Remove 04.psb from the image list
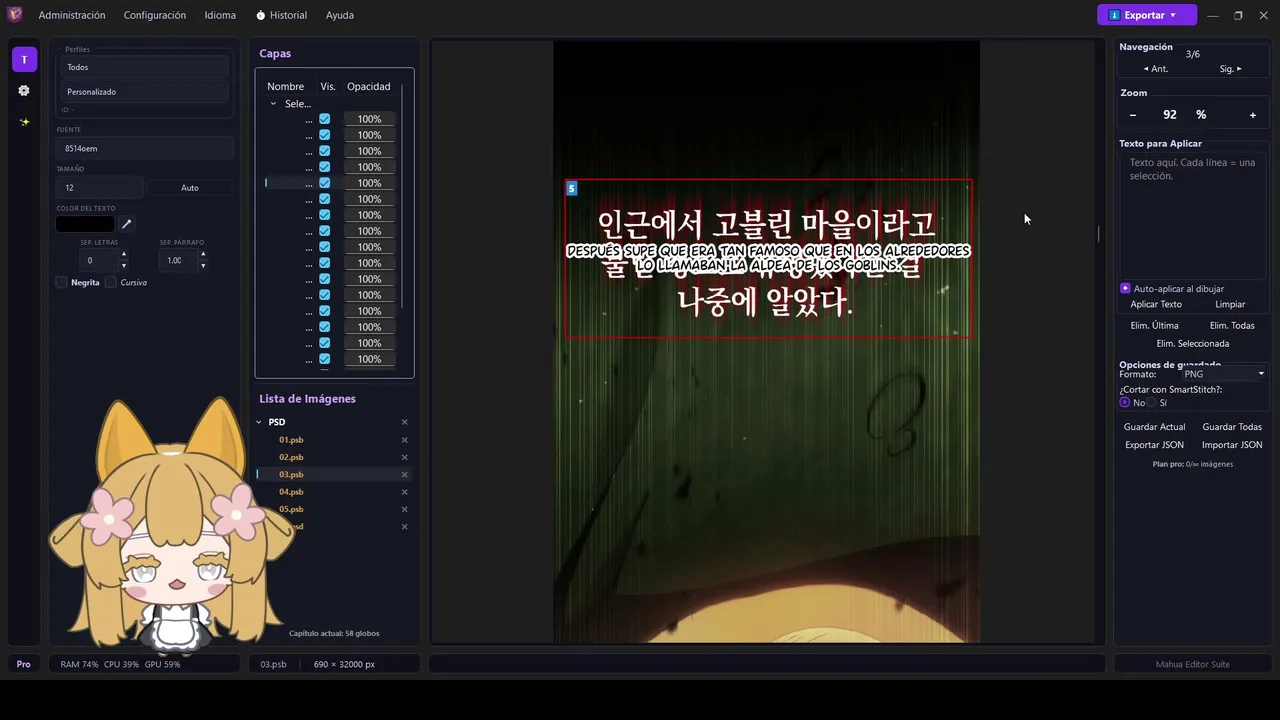Viewport: 1280px width, 720px height. point(405,492)
